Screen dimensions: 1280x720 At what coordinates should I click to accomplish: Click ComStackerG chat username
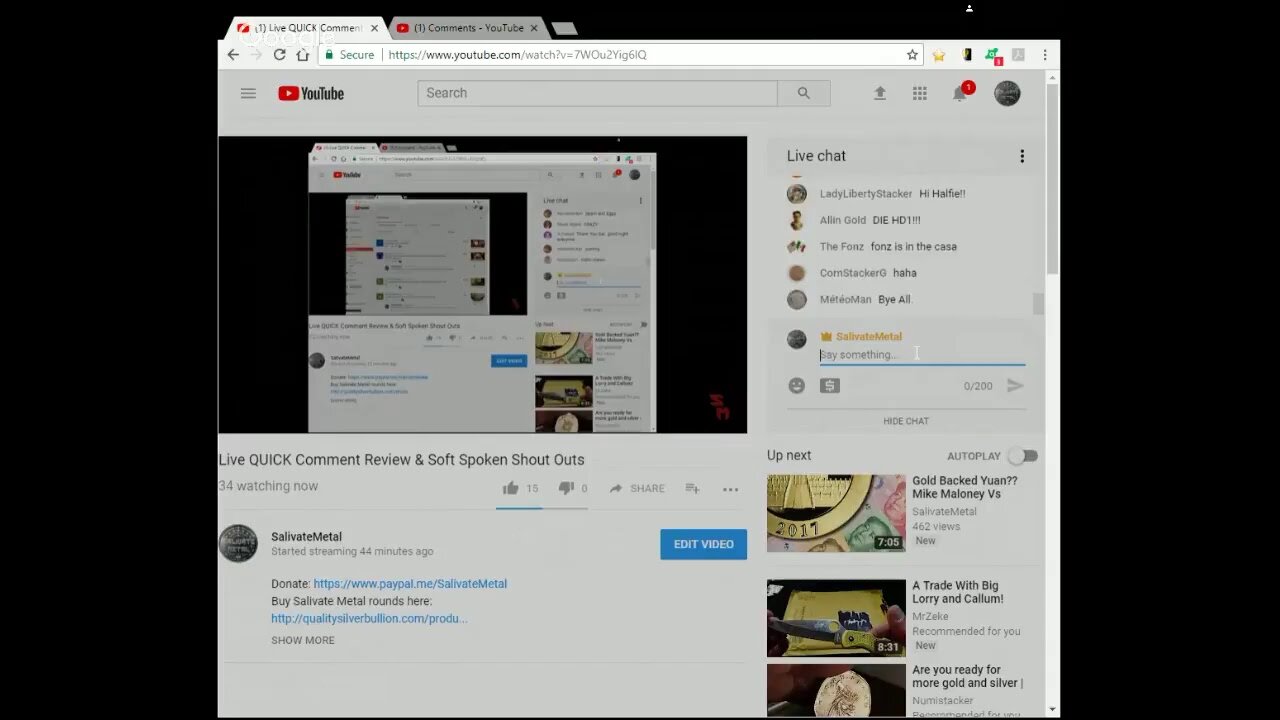[x=853, y=273]
